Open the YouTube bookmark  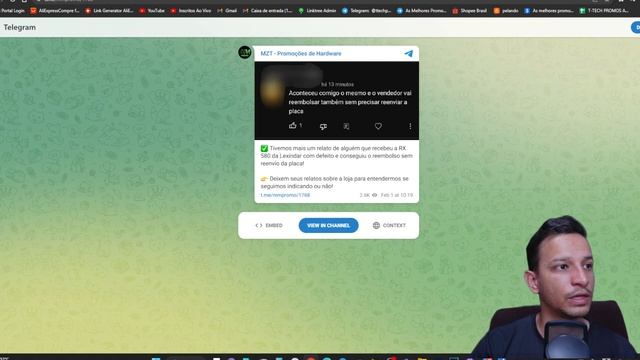152,11
